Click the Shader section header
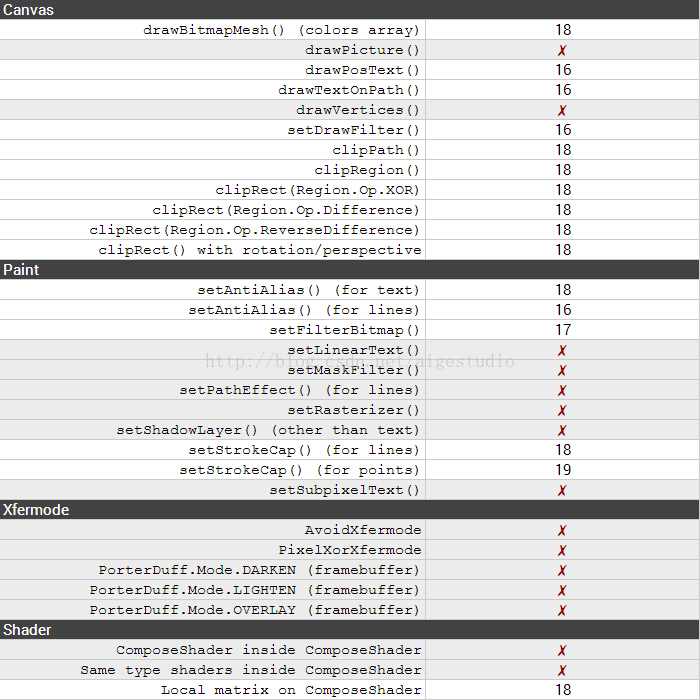 350,629
